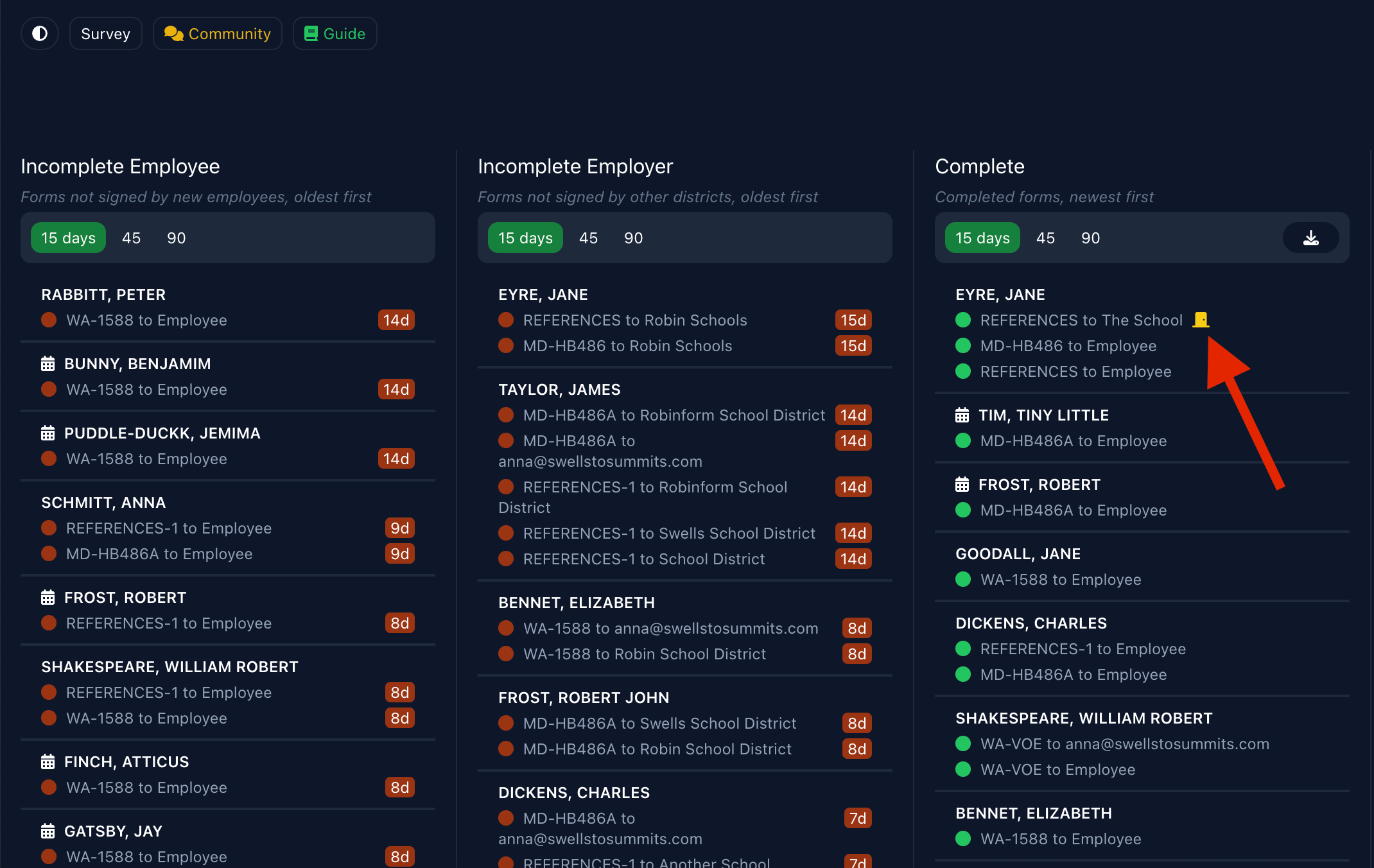Click calendar icon next to BUNNY, BENJAMIM

coord(48,364)
